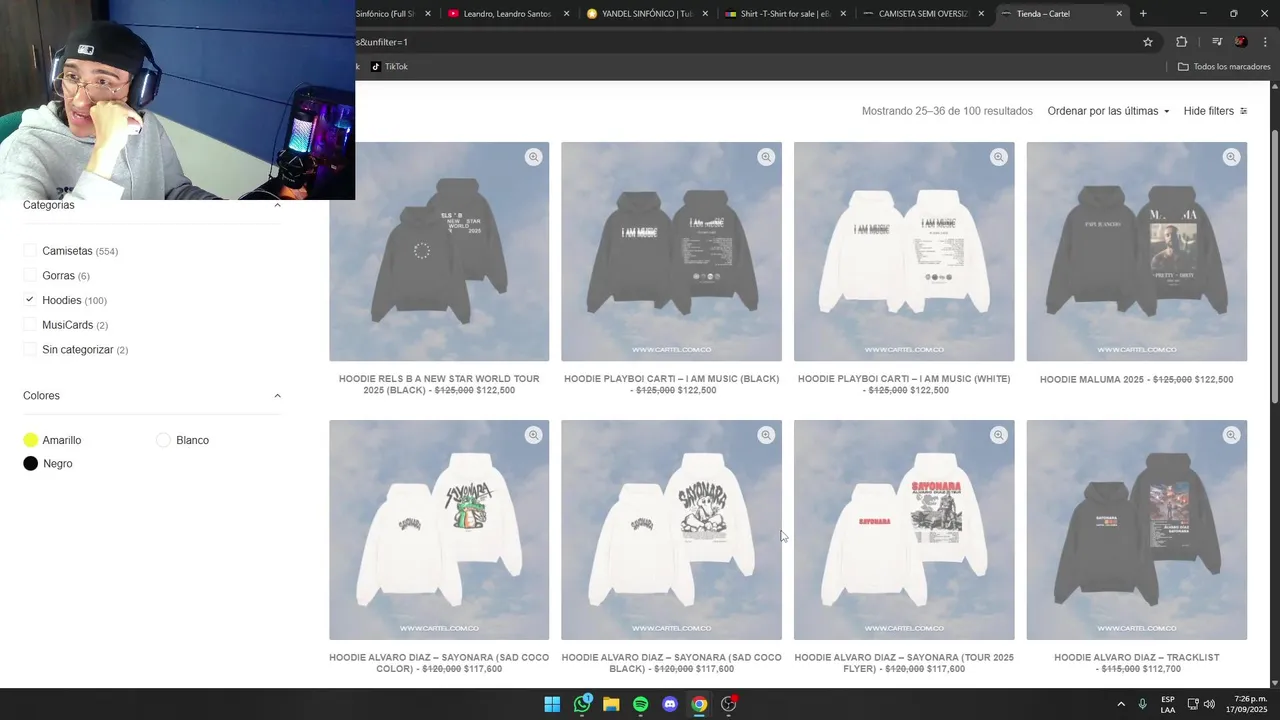1280x720 pixels.
Task: Zoom icon on Sayonara Sad Coco Black hoodie
Action: point(766,435)
